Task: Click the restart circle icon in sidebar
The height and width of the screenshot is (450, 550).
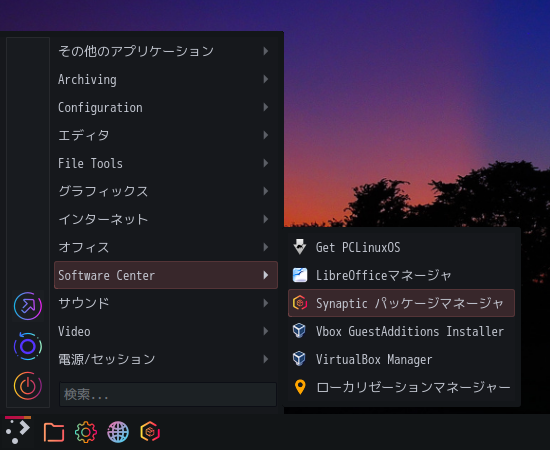Action: [28, 347]
